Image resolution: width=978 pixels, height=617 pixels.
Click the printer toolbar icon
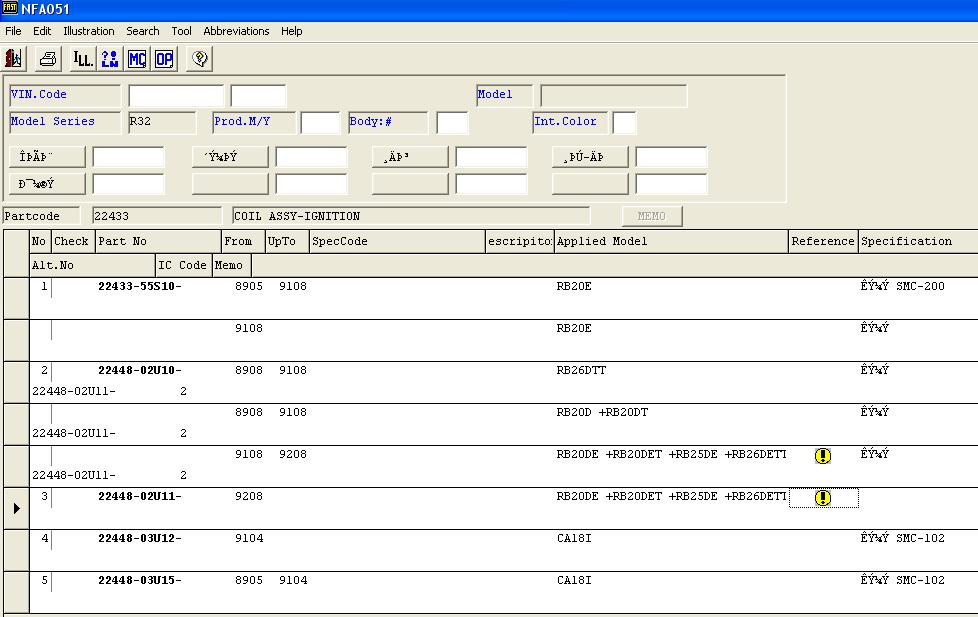[48, 59]
